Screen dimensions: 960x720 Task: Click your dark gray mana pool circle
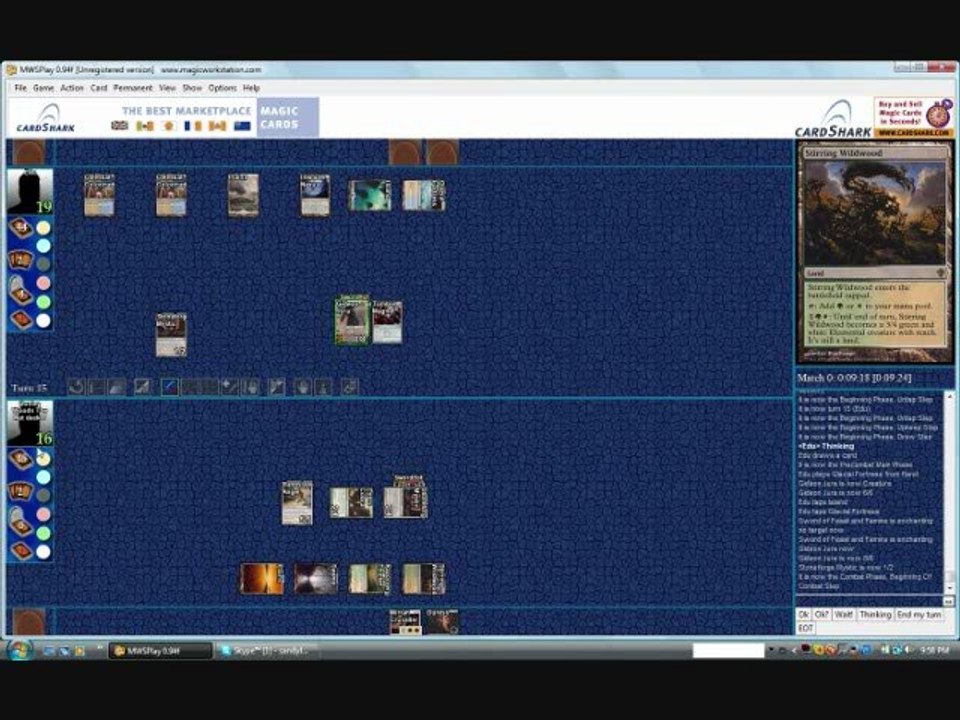click(43, 495)
